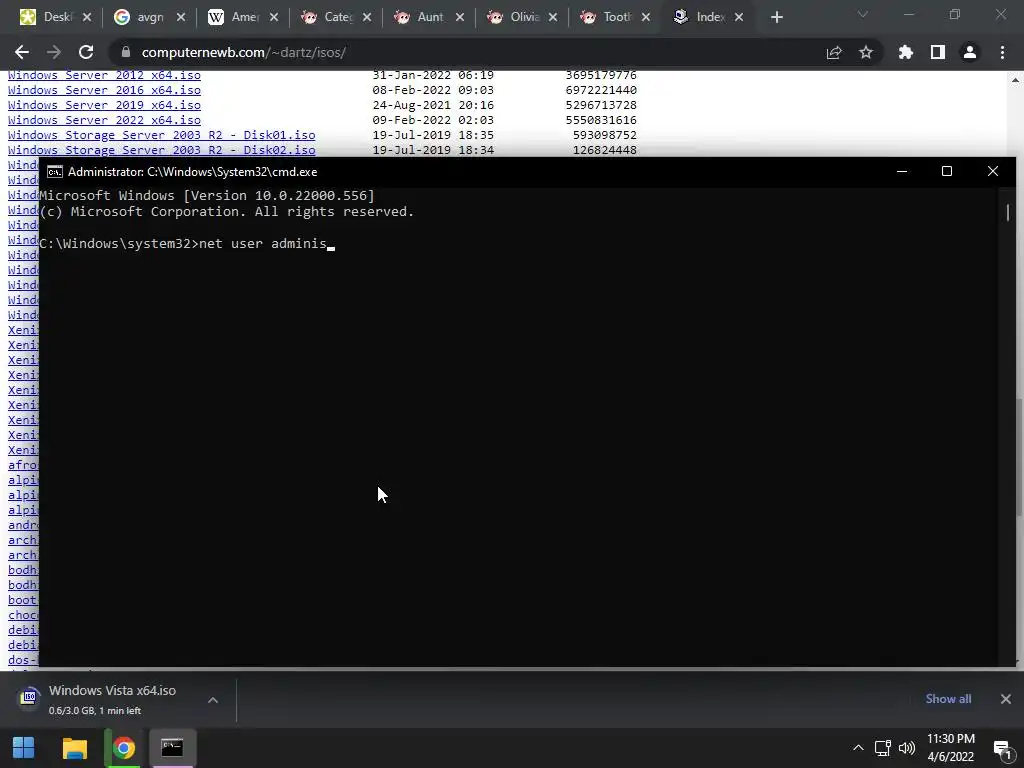The width and height of the screenshot is (1024, 768).
Task: Switch to the Categ tab
Action: pos(336,17)
